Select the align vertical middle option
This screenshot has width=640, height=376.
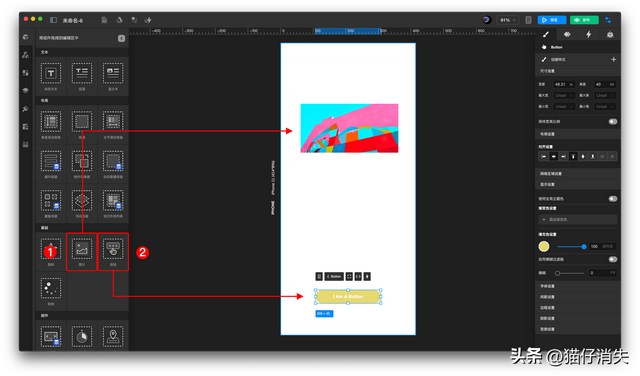pyautogui.click(x=583, y=156)
